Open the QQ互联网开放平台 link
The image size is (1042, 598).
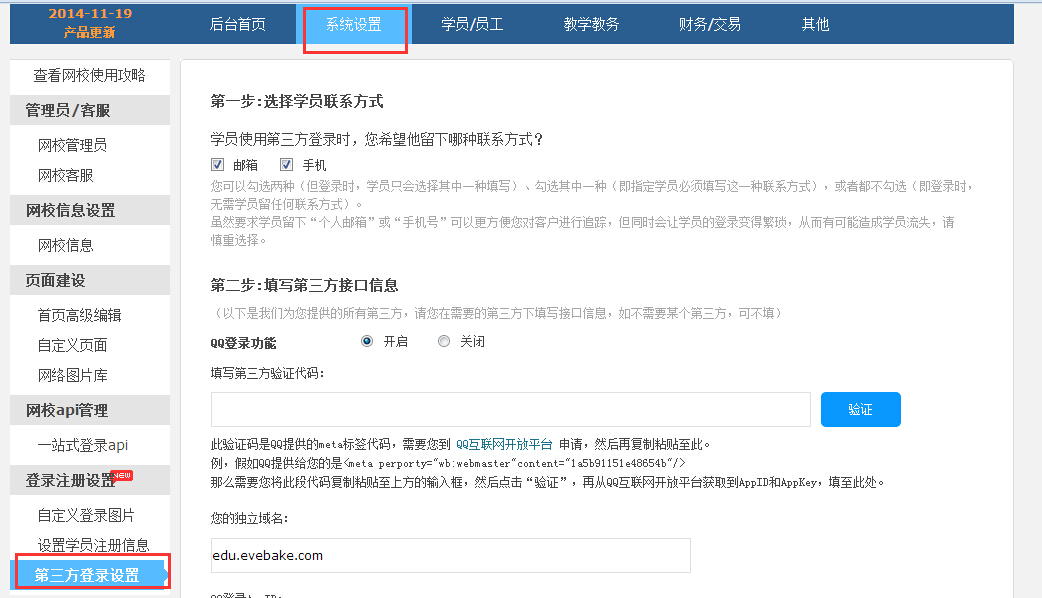(504, 444)
